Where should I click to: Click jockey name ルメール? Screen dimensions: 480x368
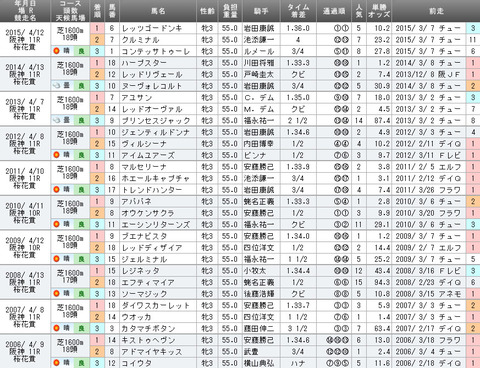(259, 51)
